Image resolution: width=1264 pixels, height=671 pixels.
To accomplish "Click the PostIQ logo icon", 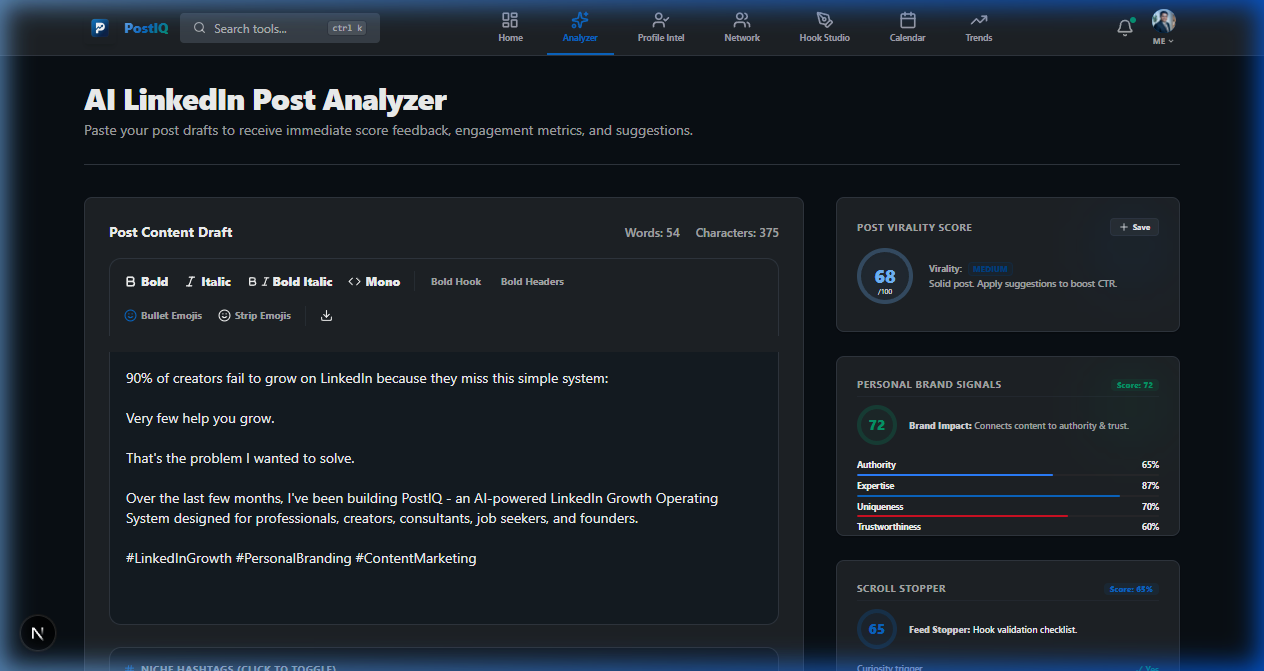I will tap(100, 28).
